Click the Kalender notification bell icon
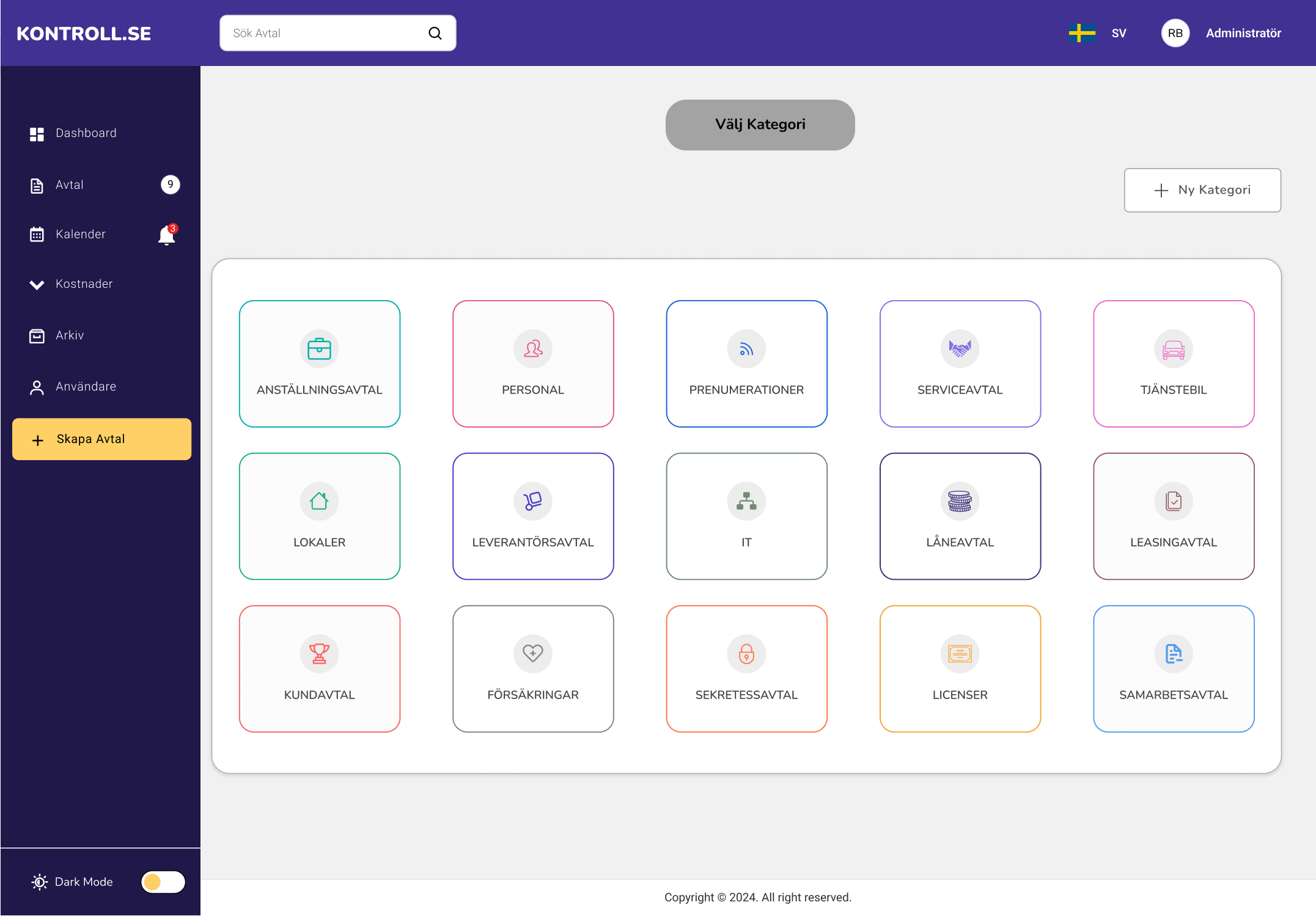This screenshot has width=1316, height=916. click(x=166, y=235)
